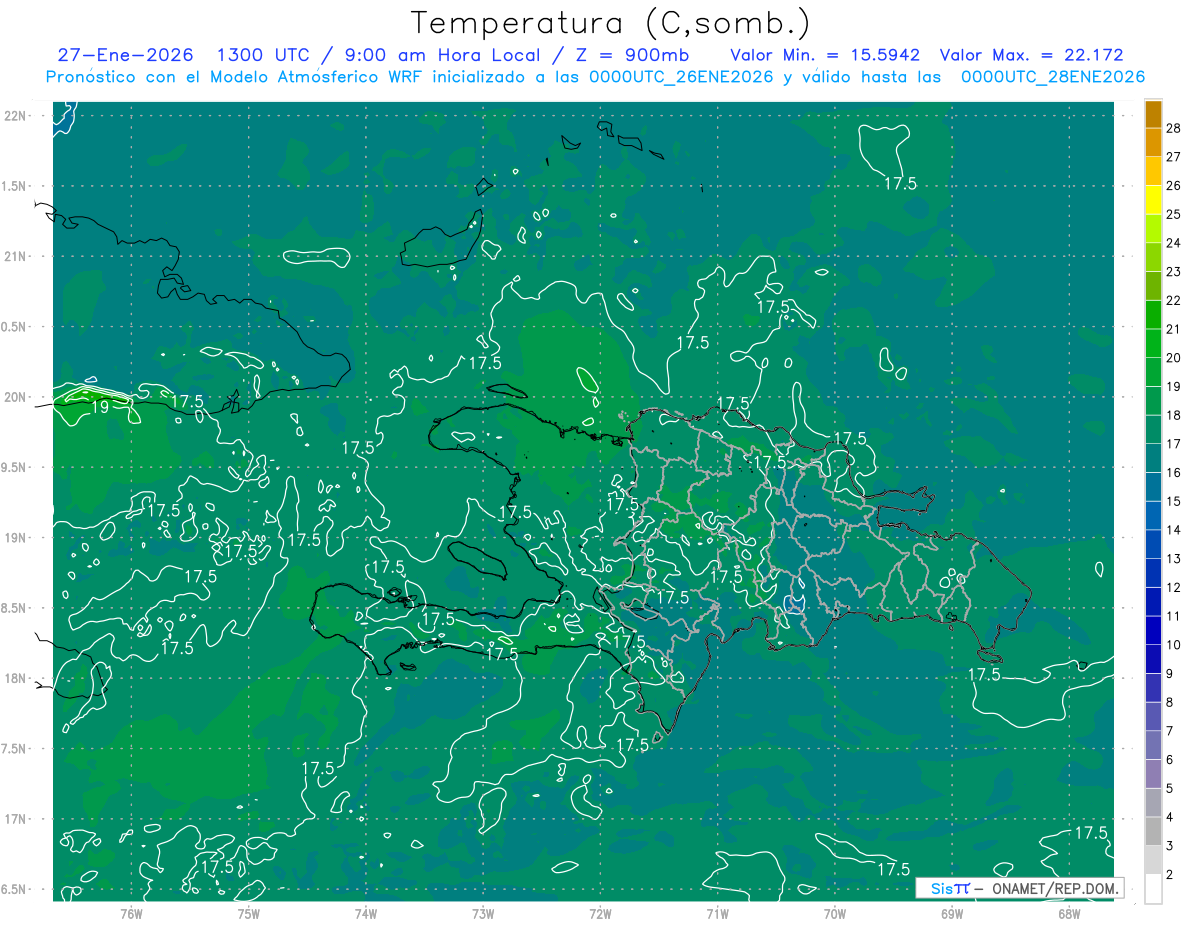Click the '1300 UTC' time text
The width and height of the screenshot is (1200, 927).
pos(265,55)
